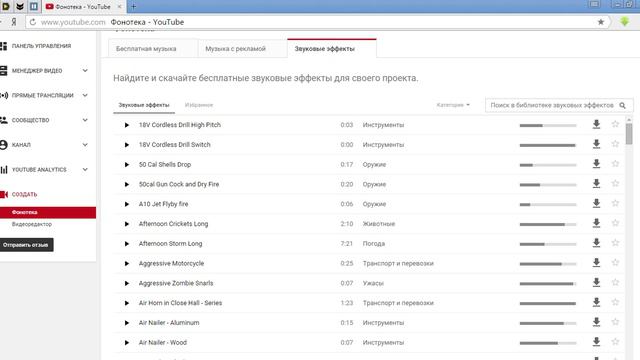Download 18V Cordless Drill High Pitch
Image resolution: width=640 pixels, height=360 pixels.
[596, 124]
